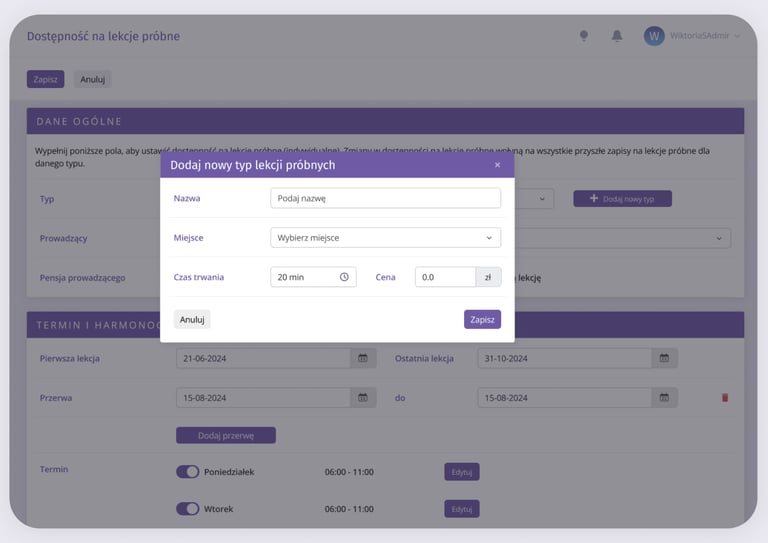Viewport: 768px width, 543px height.
Task: Close the Dodaj nowy typ dialog
Action: point(497,165)
